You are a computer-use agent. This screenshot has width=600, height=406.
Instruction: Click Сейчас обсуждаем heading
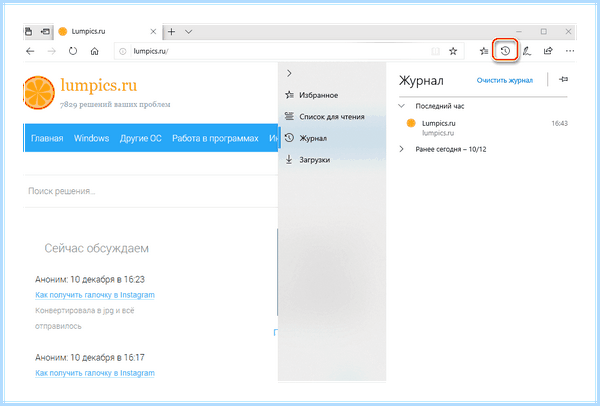pyautogui.click(x=96, y=248)
